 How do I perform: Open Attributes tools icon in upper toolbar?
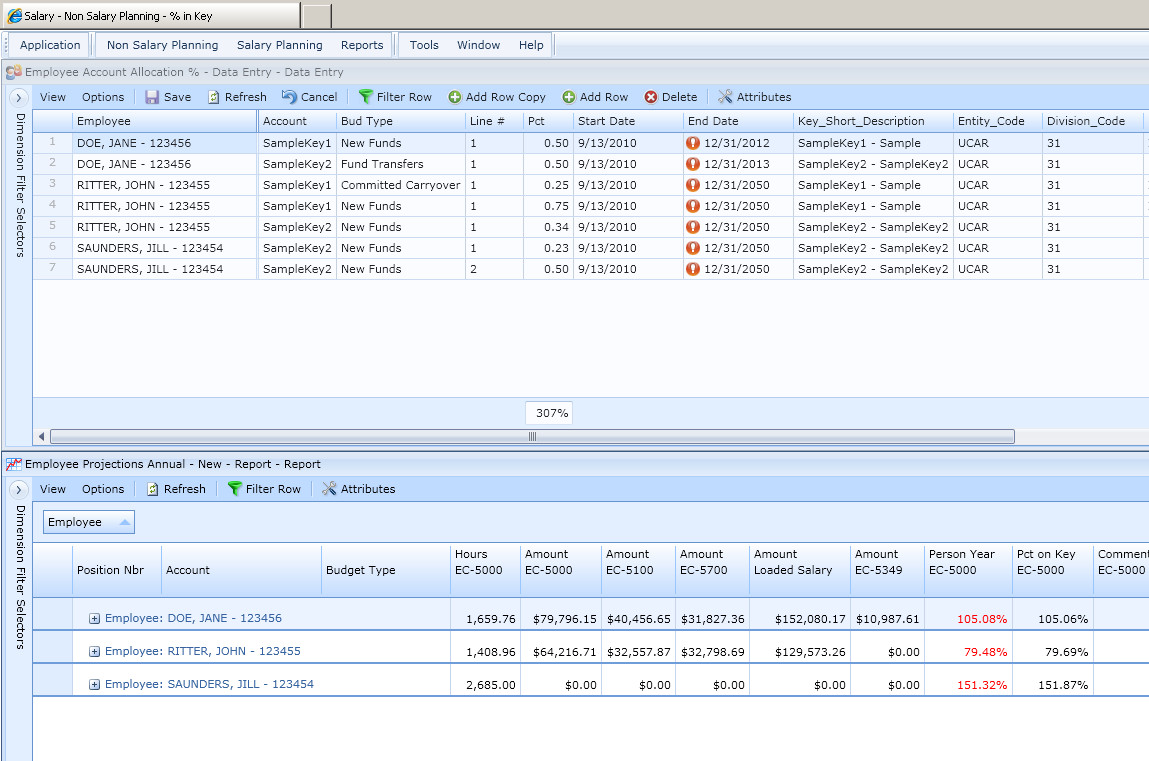coord(725,97)
